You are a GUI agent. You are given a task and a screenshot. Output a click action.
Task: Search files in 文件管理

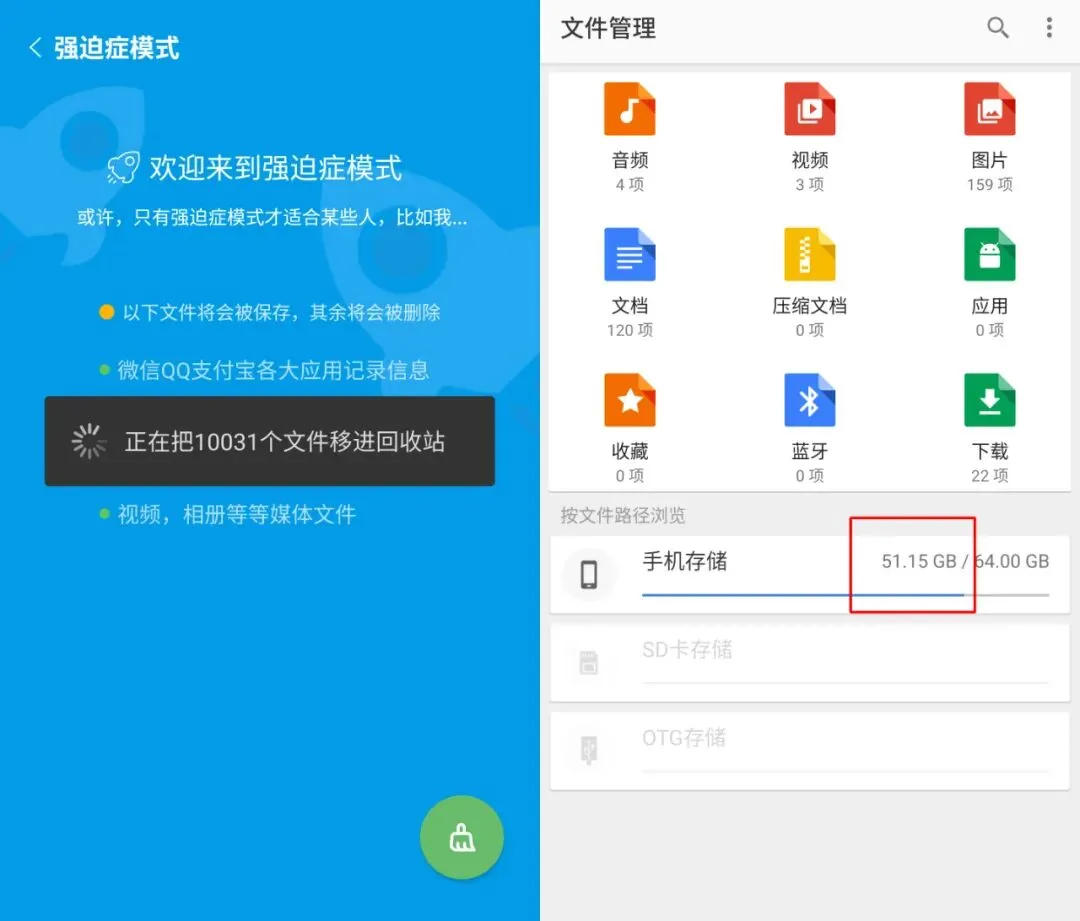(997, 28)
